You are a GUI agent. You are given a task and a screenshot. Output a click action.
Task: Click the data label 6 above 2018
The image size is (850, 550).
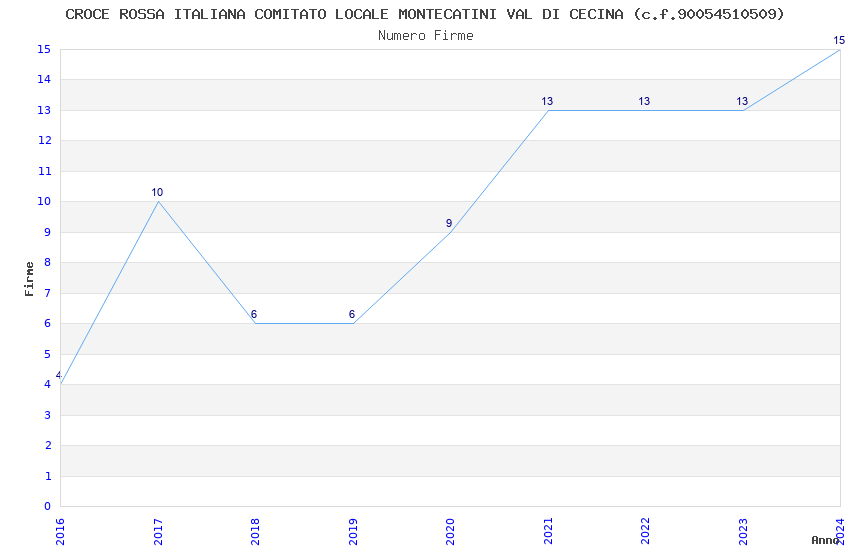tap(254, 314)
